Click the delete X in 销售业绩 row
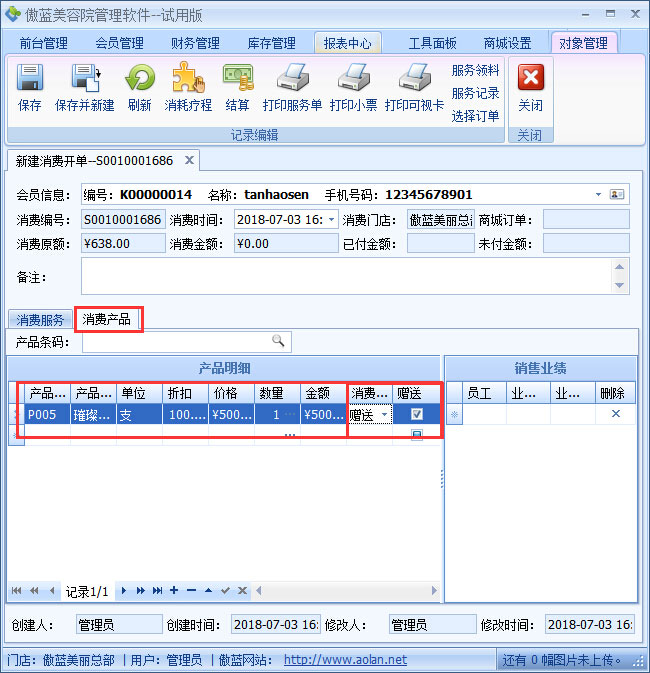Screen dimensions: 650x673 (615, 414)
